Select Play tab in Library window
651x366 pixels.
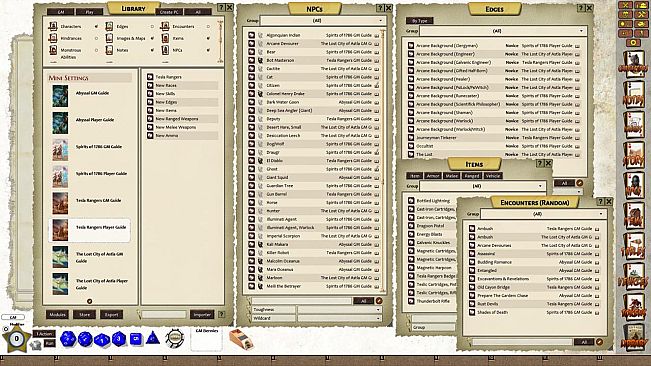point(89,12)
